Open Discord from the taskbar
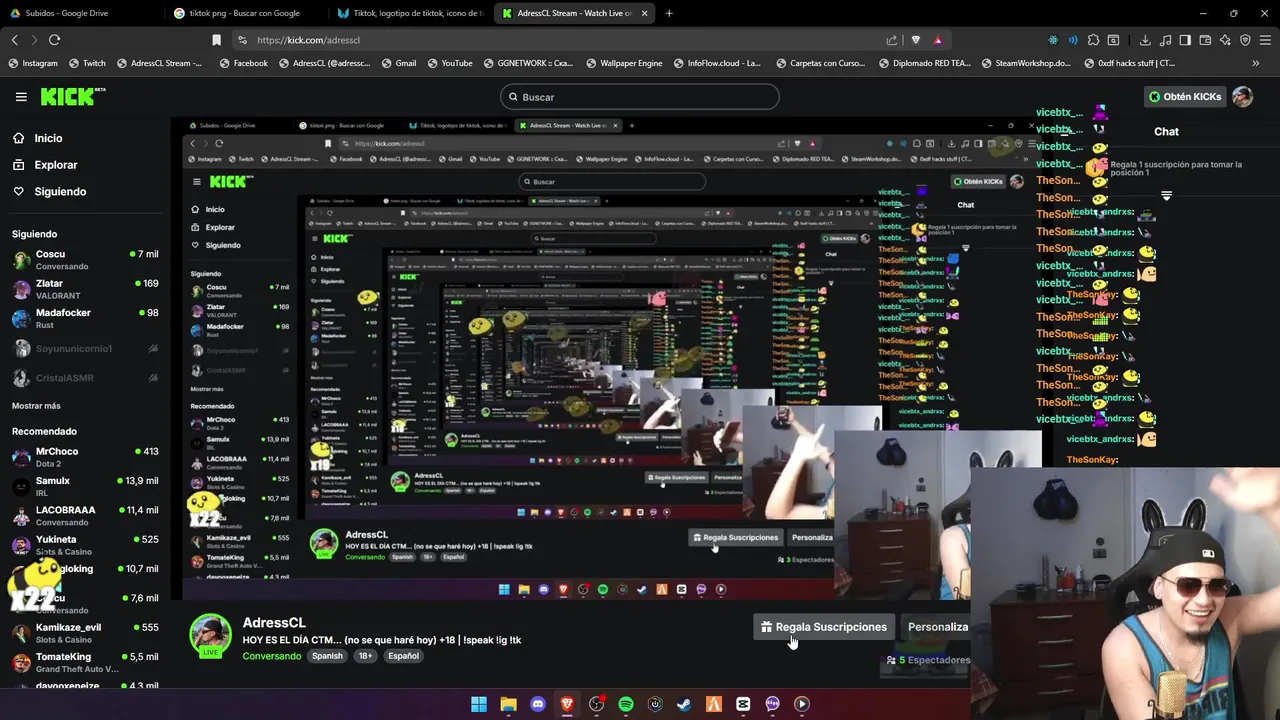This screenshot has width=1280, height=720. (538, 704)
